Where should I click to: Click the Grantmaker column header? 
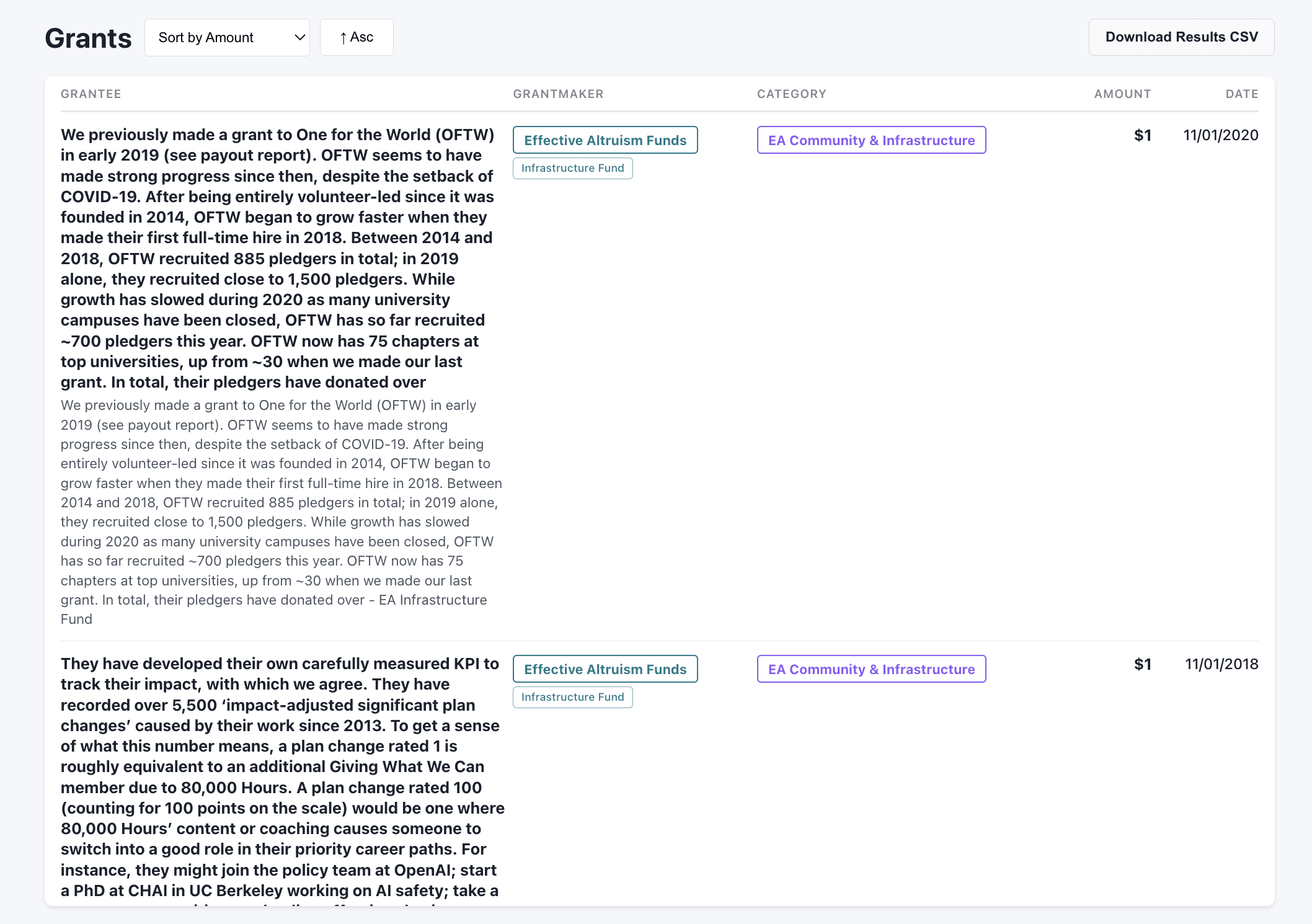558,94
